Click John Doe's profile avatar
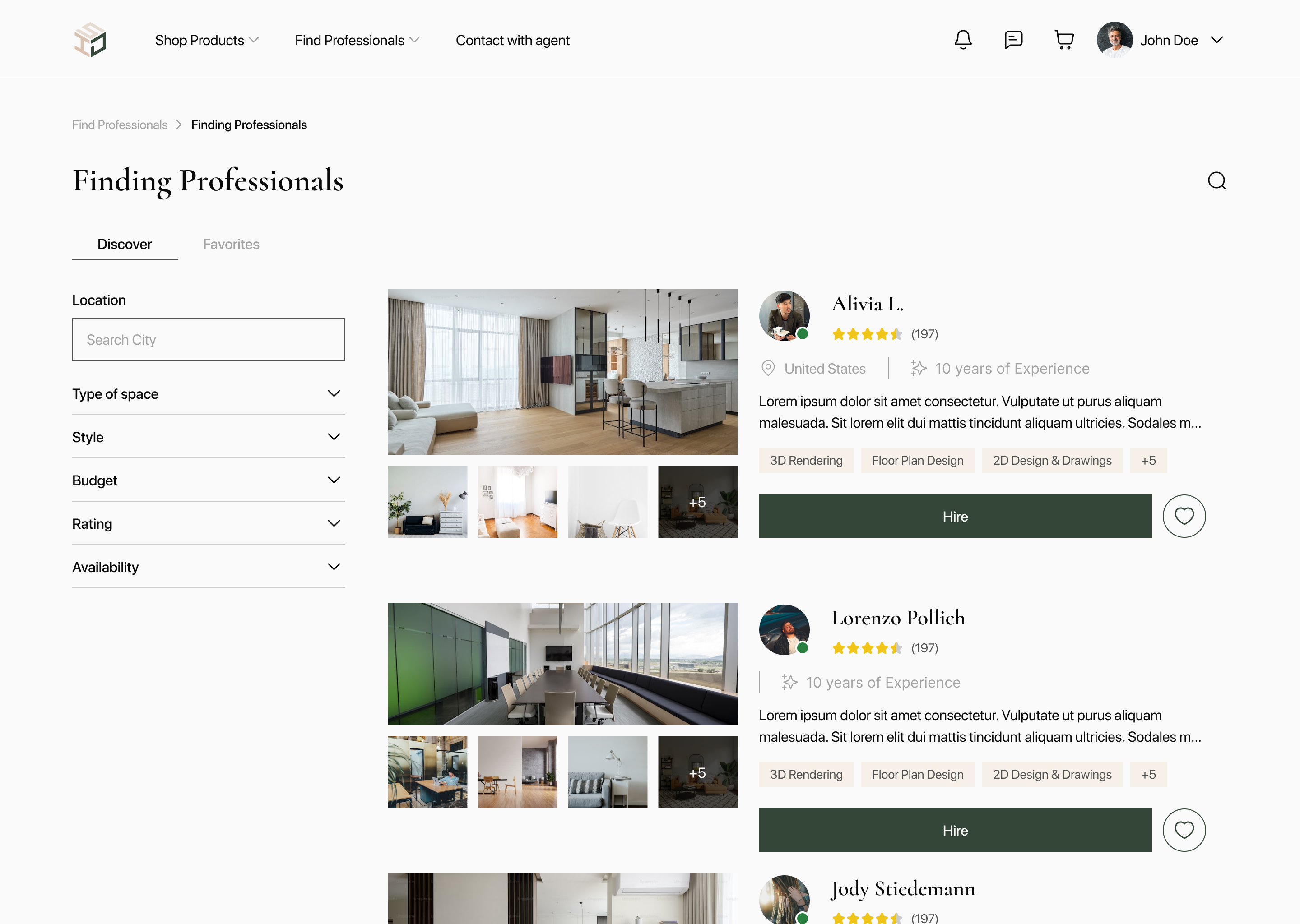The image size is (1300, 924). click(x=1114, y=40)
